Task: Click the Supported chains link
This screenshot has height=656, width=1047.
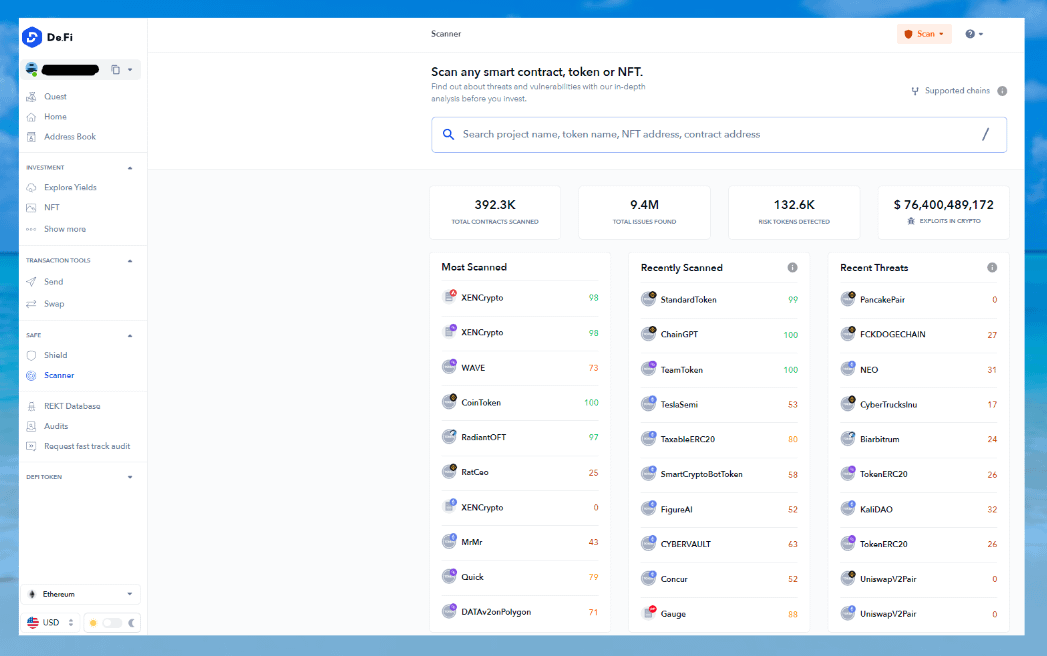Action: click(956, 91)
